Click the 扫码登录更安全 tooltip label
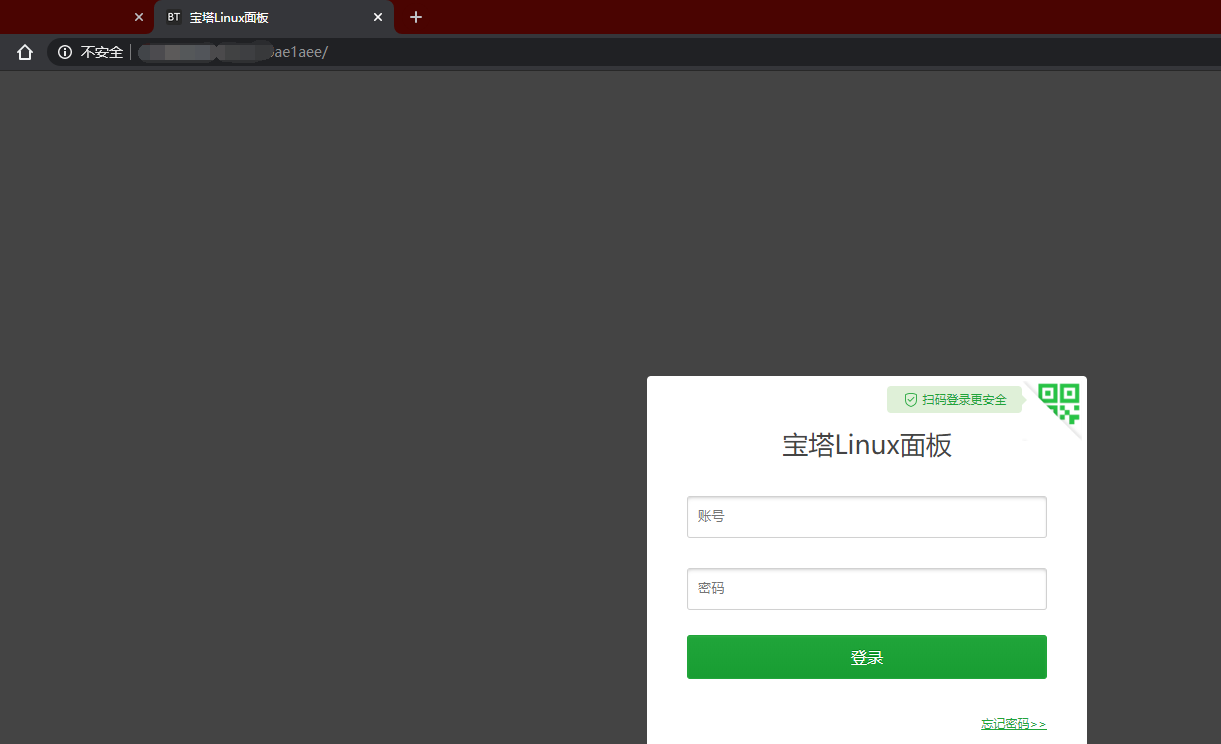The image size is (1221, 744). click(x=954, y=399)
